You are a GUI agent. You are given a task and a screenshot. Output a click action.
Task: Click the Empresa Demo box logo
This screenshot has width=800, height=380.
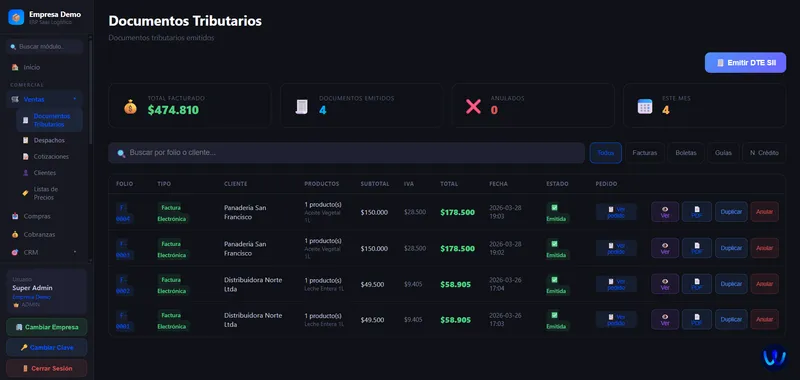(16, 17)
